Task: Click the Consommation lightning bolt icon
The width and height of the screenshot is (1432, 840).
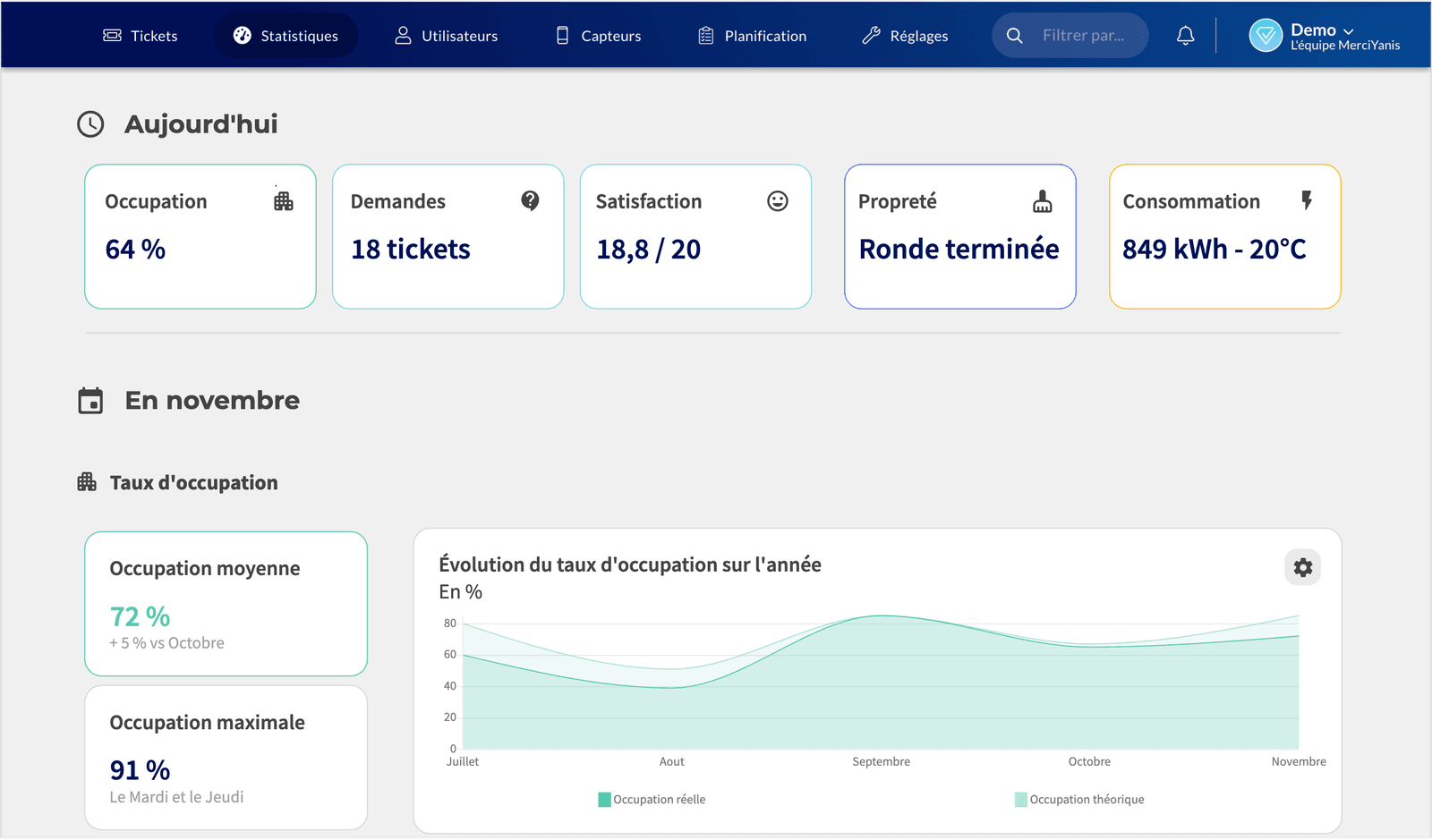Action: coord(1307,200)
